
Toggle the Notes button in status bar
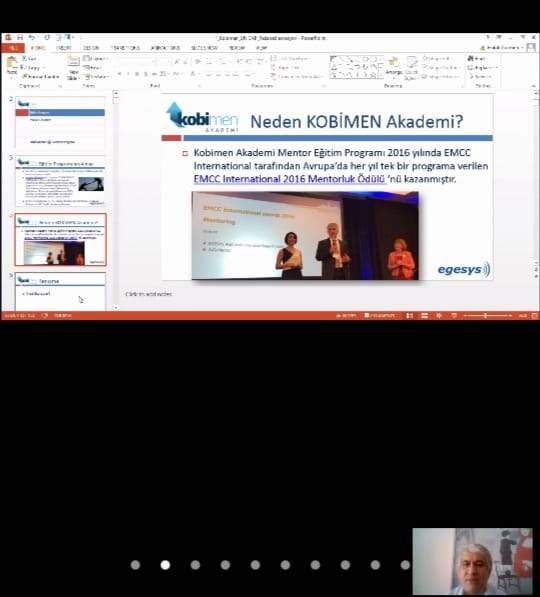[x=346, y=316]
